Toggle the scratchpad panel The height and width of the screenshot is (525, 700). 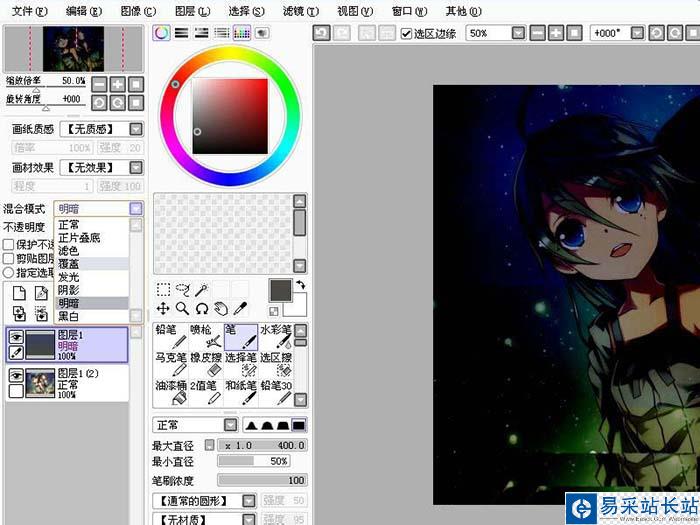(x=262, y=33)
